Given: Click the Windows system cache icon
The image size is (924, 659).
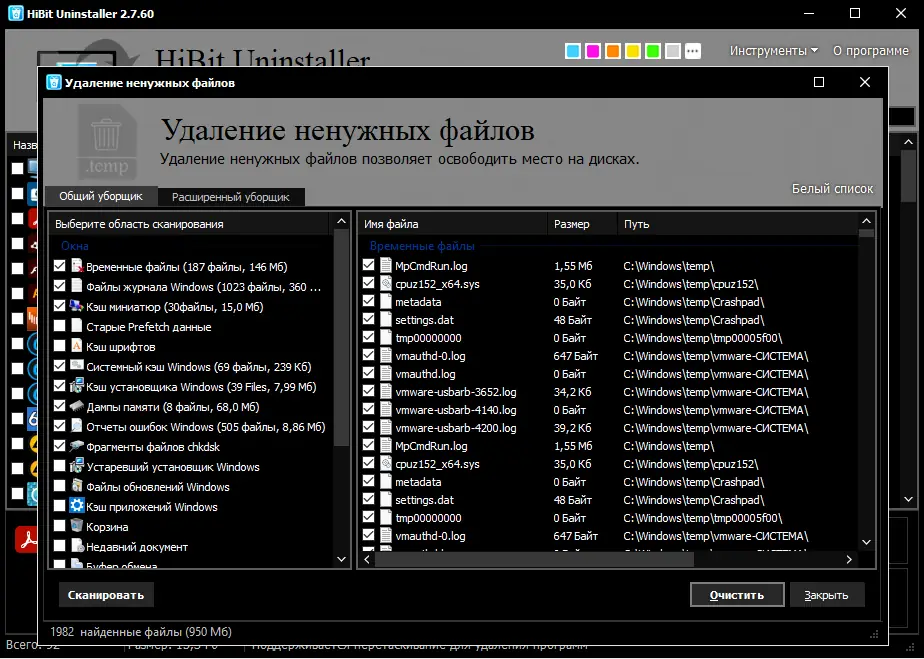Looking at the screenshot, I should [77, 366].
